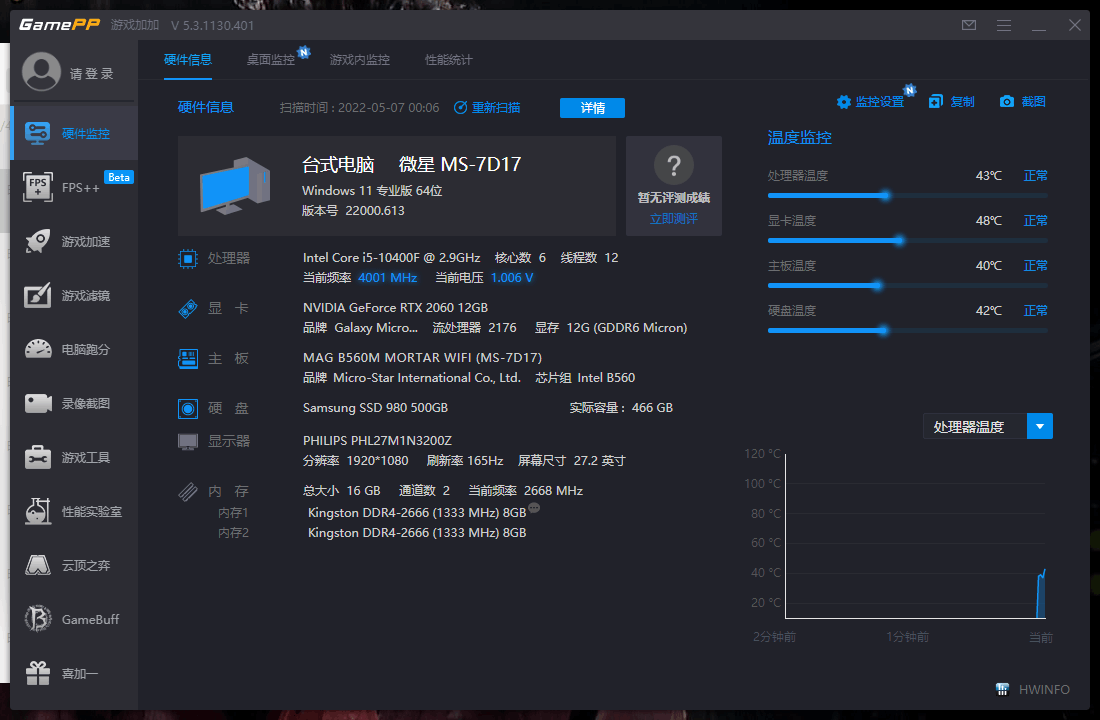Click the 内存 memory icon
The image size is (1100, 720).
point(188,492)
